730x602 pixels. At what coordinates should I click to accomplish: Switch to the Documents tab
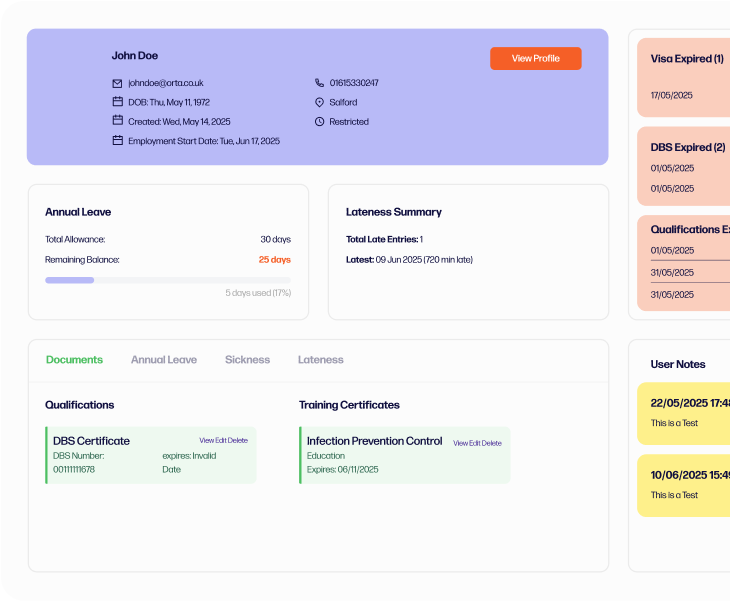coord(74,360)
